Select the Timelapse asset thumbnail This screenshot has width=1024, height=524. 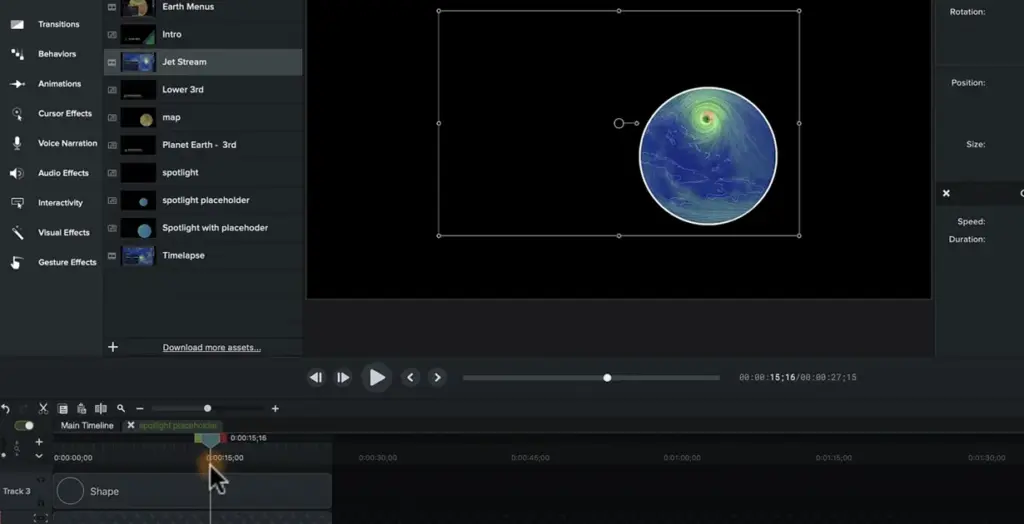click(138, 255)
